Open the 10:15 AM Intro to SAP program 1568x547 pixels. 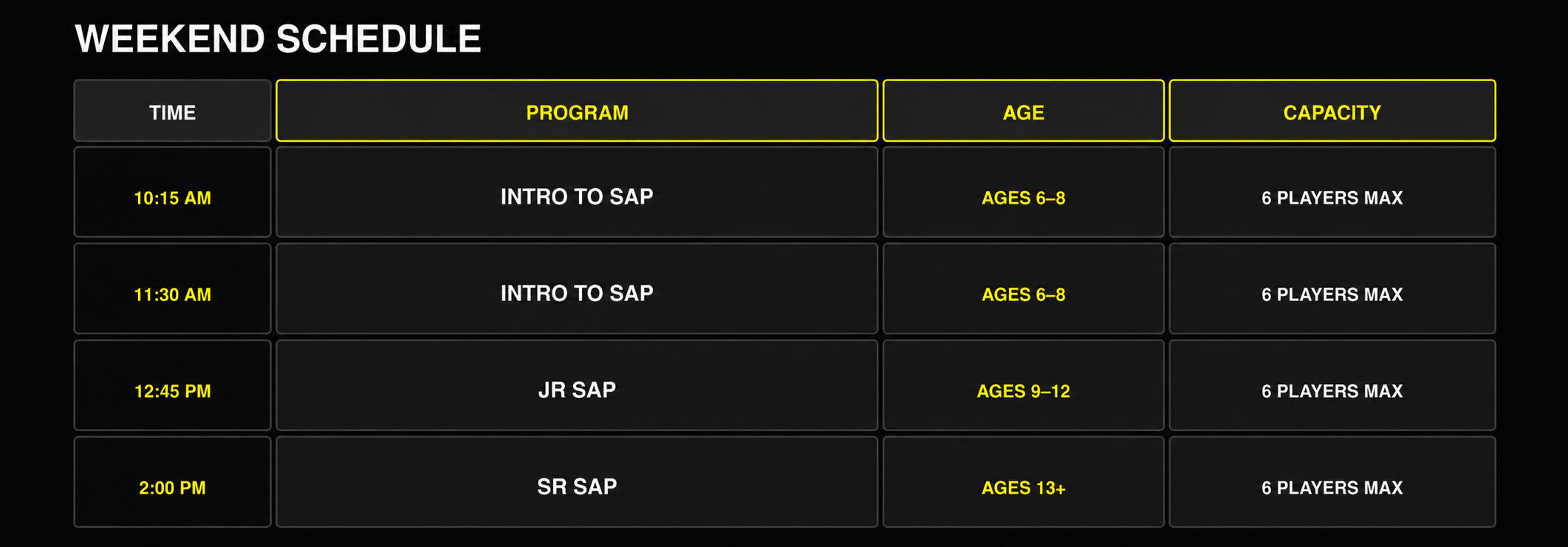pos(577,192)
